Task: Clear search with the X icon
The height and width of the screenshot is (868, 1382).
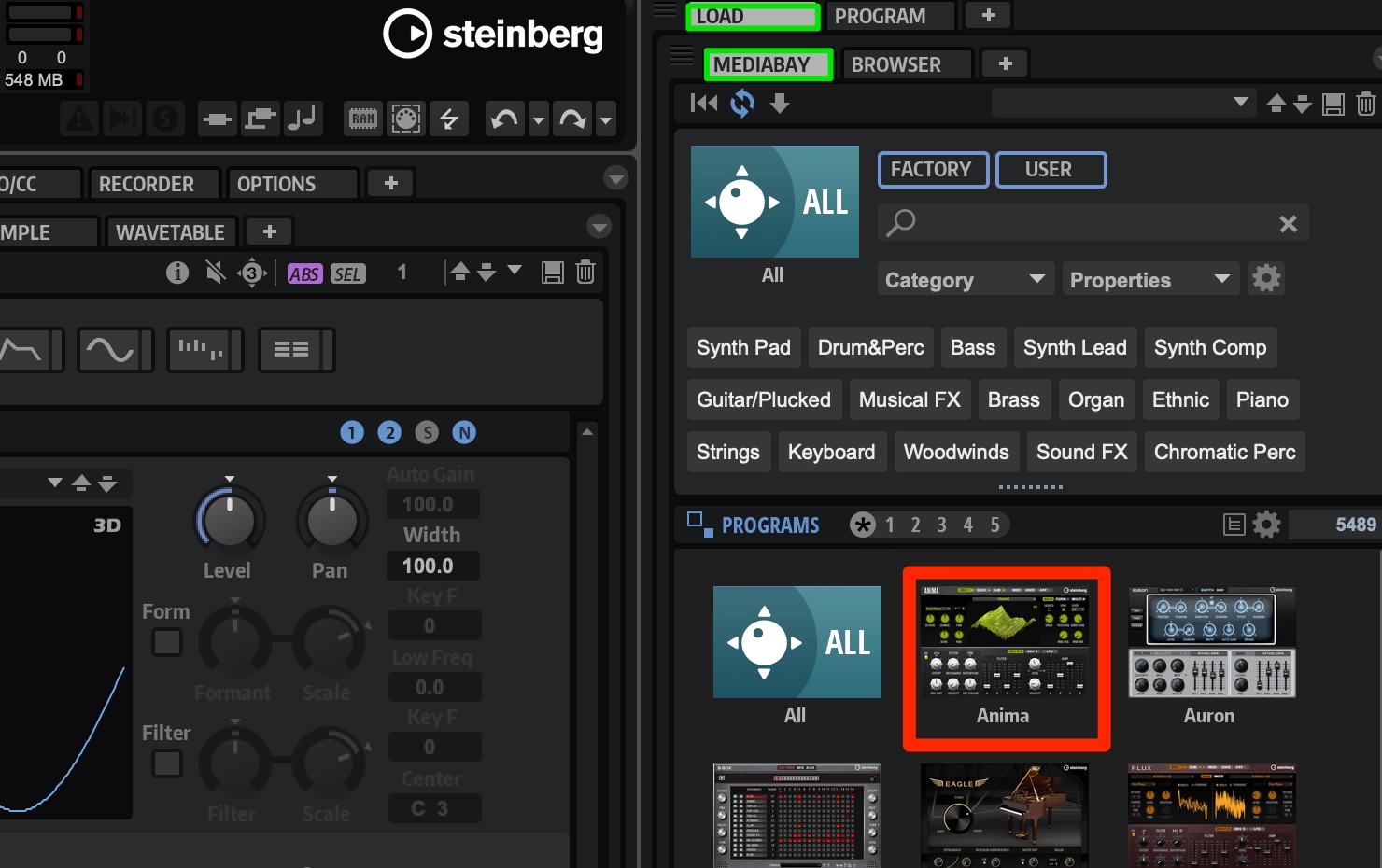Action: (x=1289, y=223)
